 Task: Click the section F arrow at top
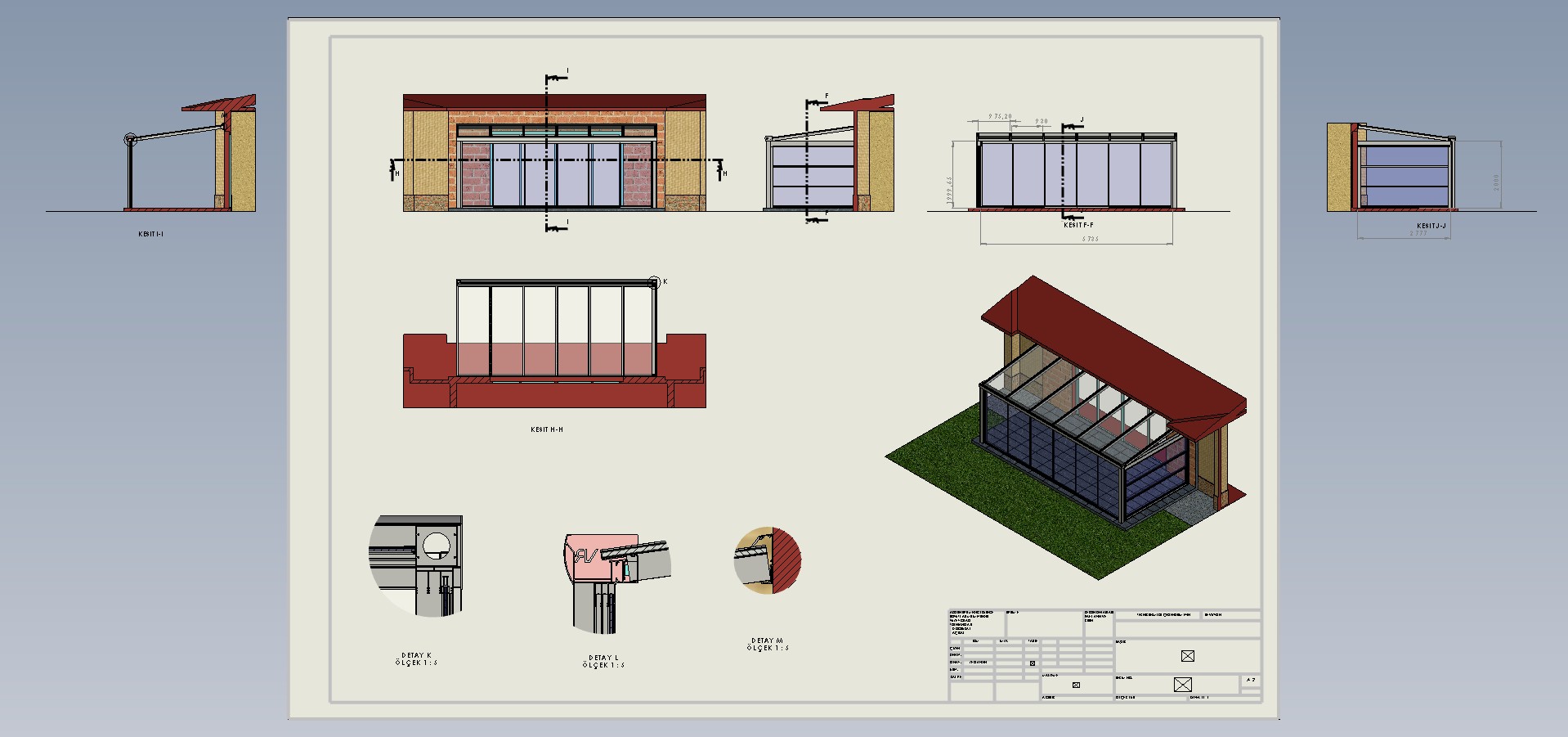click(x=816, y=101)
